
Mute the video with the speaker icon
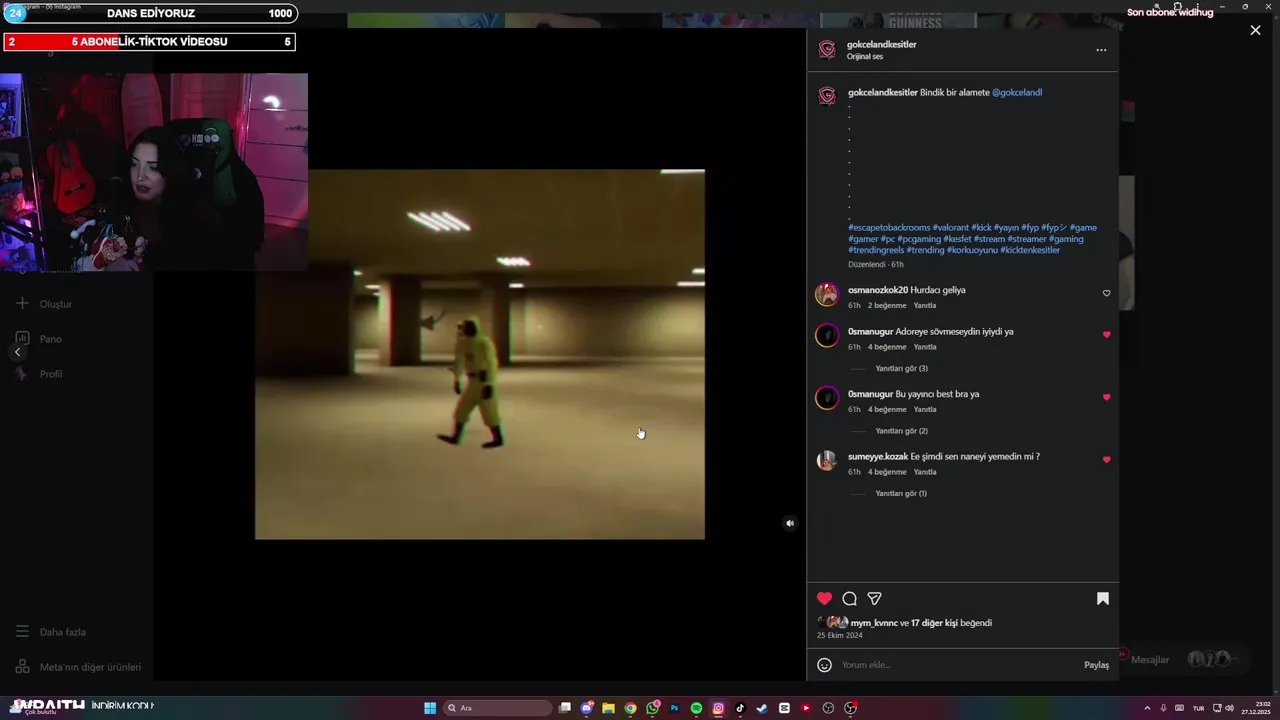click(x=790, y=523)
